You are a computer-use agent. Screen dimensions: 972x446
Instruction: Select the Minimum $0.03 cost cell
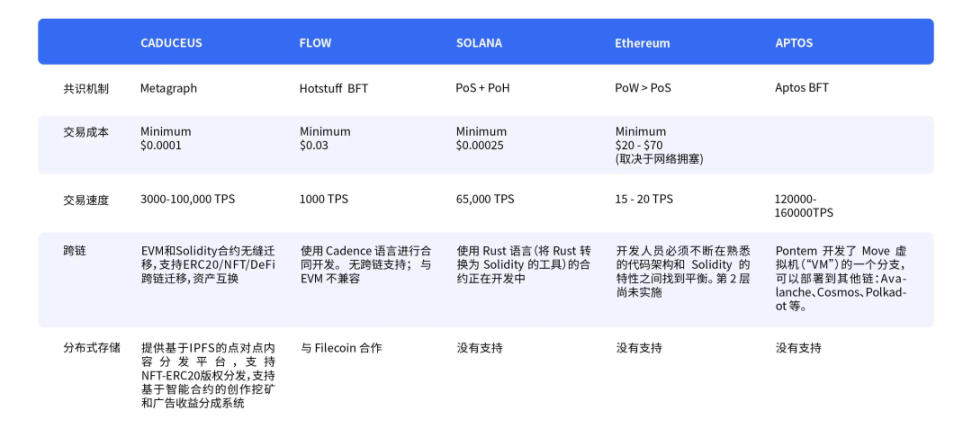[325, 139]
